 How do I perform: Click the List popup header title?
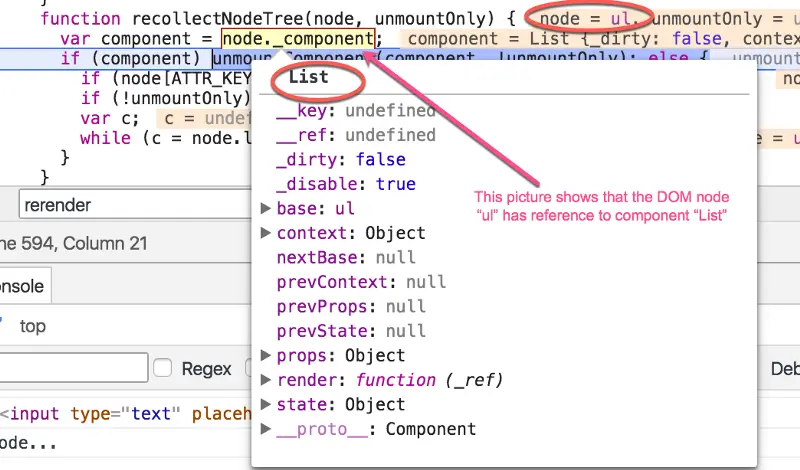point(309,77)
